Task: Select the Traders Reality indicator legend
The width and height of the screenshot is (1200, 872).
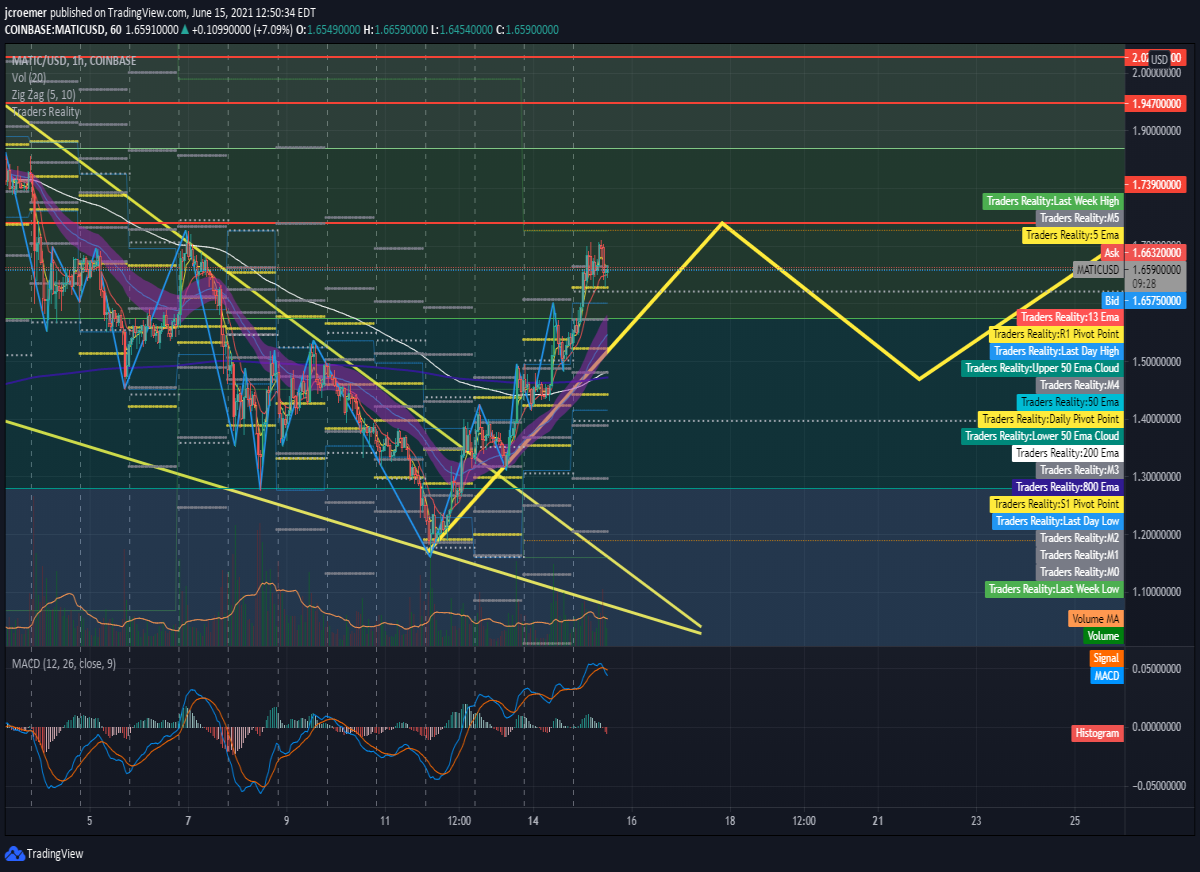Action: click(x=46, y=111)
